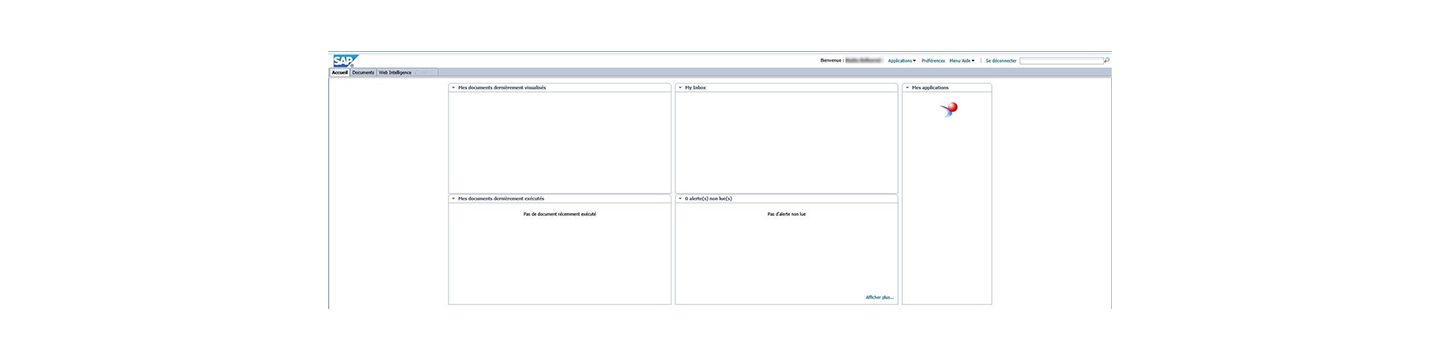The image size is (1440, 360).
Task: Focus the search input field
Action: [x=1061, y=61]
